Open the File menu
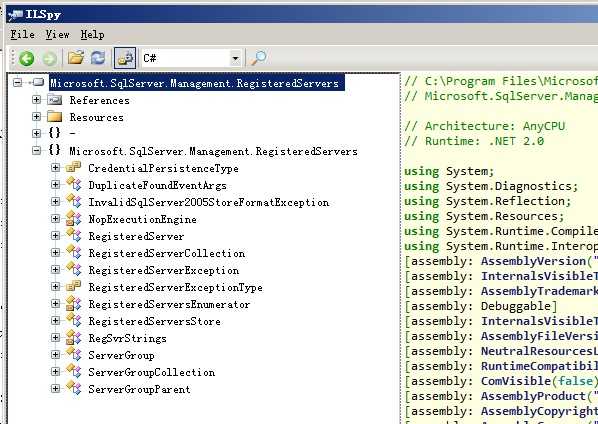Viewport: 598px width, 424px height. pyautogui.click(x=23, y=35)
